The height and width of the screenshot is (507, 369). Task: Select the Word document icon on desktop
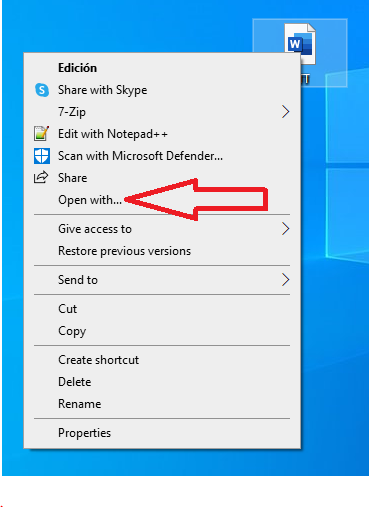300,44
